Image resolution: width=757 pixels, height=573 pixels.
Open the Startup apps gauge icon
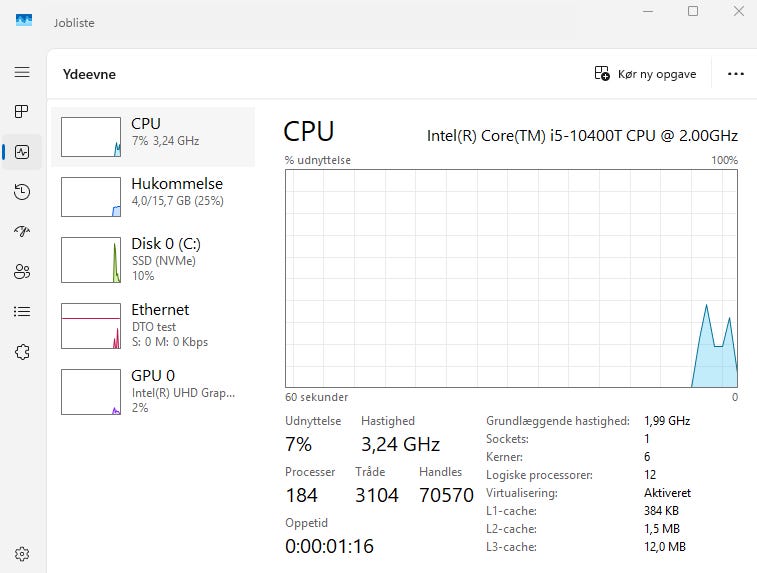tap(22, 231)
